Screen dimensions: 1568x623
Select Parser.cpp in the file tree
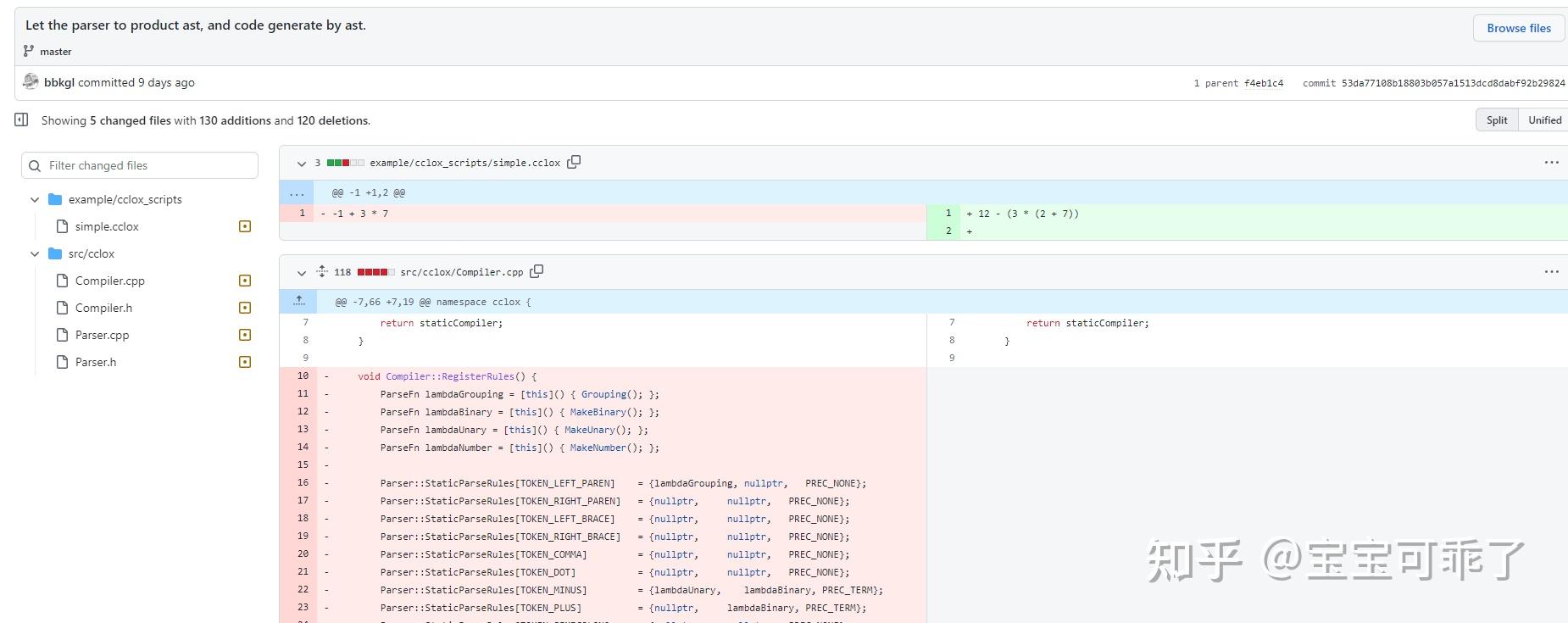102,335
